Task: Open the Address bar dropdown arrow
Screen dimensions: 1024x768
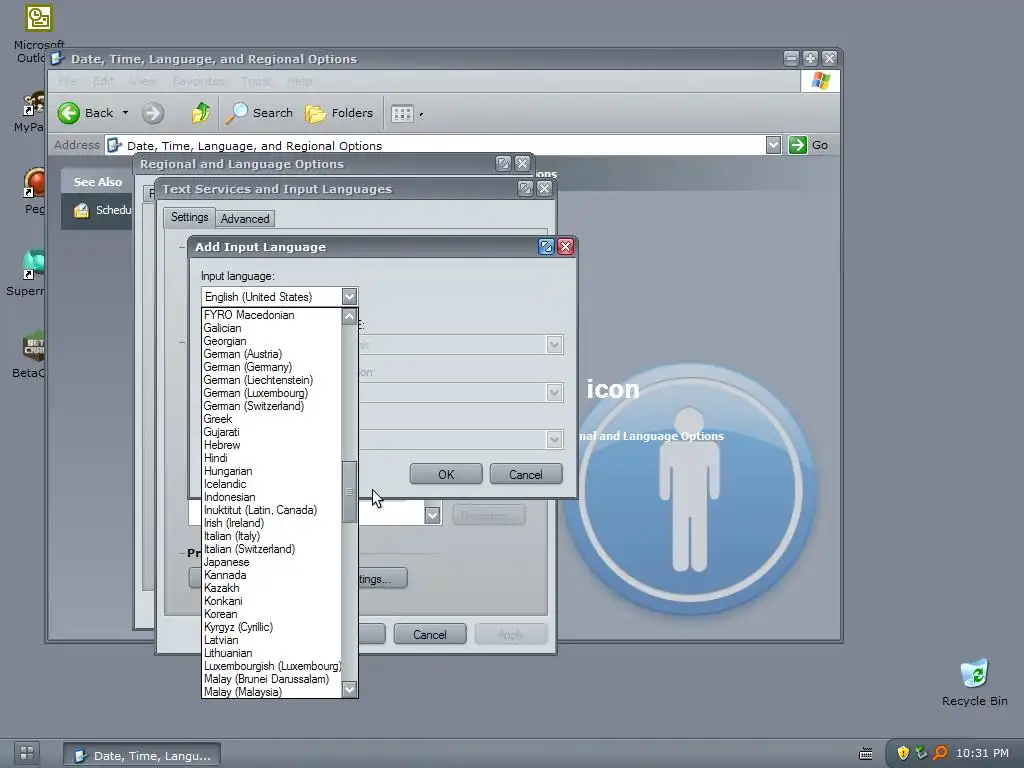Action: [773, 145]
